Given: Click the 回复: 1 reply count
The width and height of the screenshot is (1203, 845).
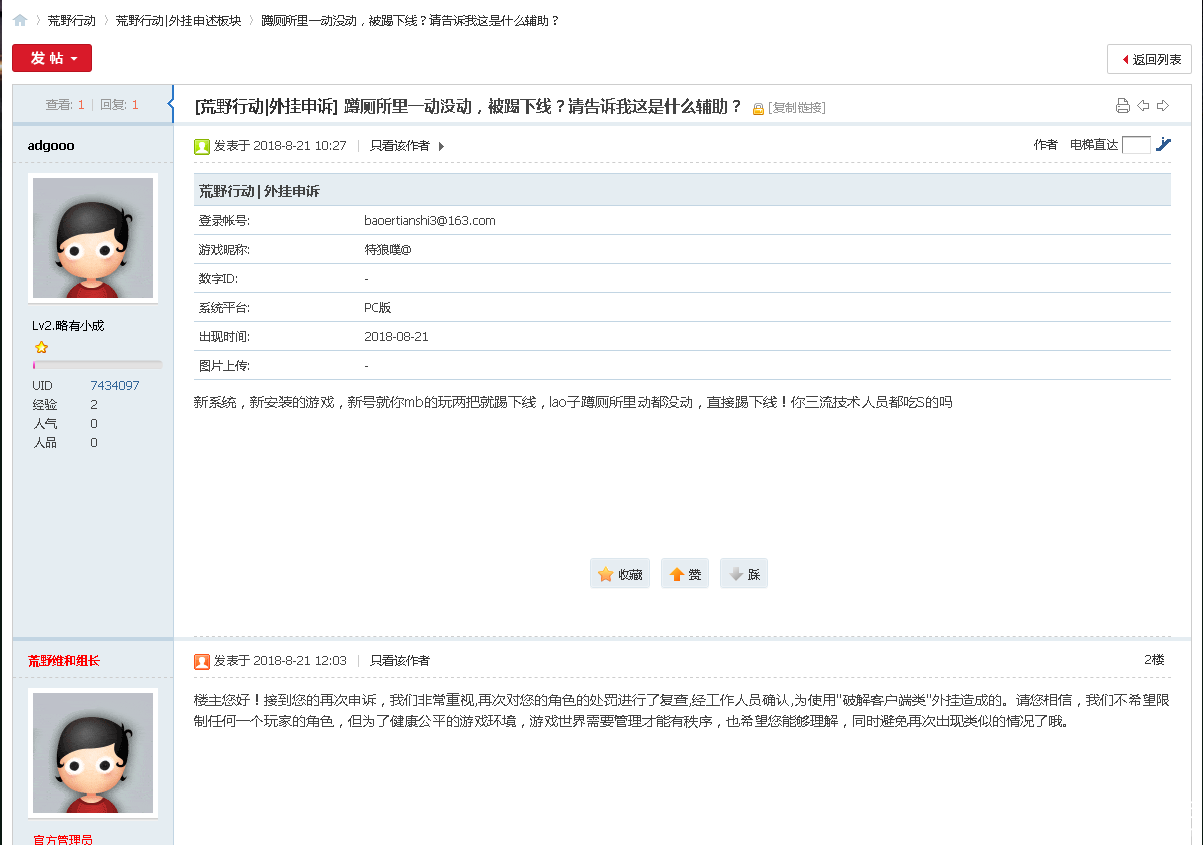Looking at the screenshot, I should tap(119, 104).
